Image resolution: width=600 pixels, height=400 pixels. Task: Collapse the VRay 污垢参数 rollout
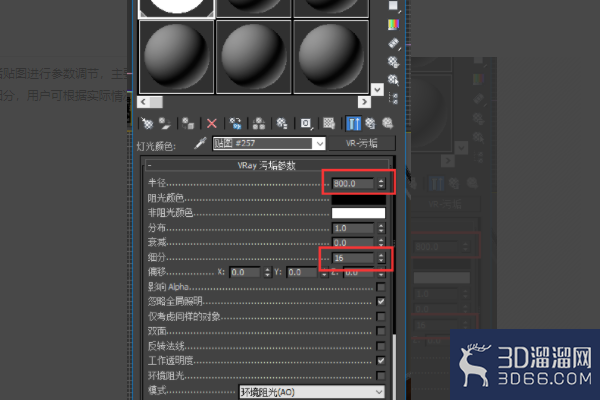point(266,165)
